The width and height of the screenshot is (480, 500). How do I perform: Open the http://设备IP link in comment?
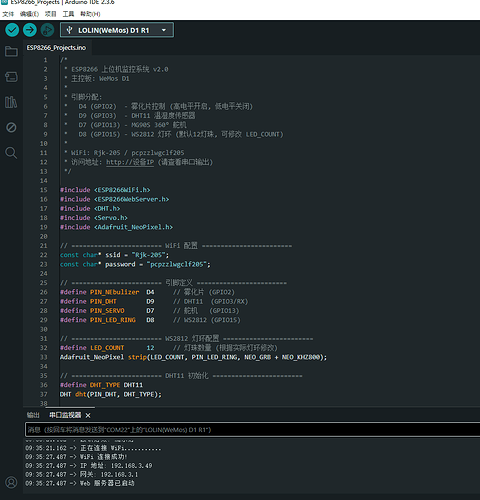[130, 162]
